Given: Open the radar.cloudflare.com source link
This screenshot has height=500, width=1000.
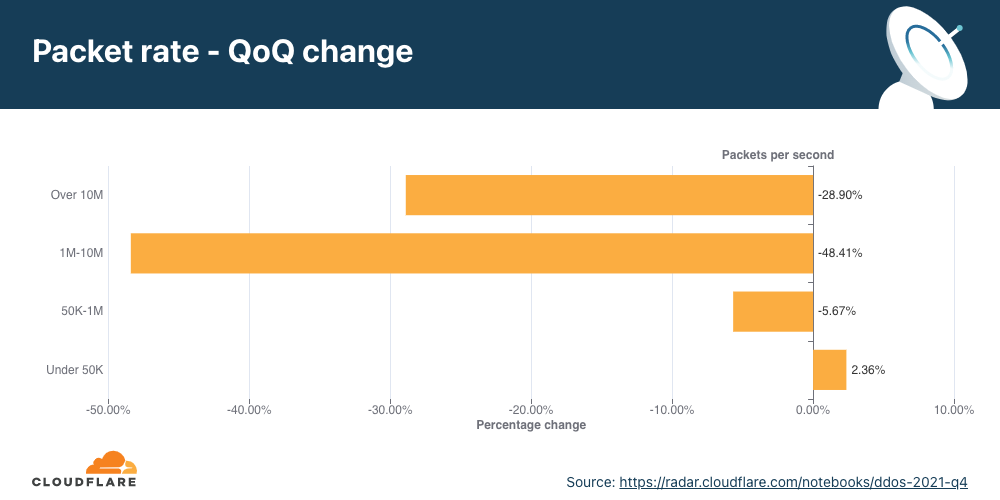Looking at the screenshot, I should point(794,482).
